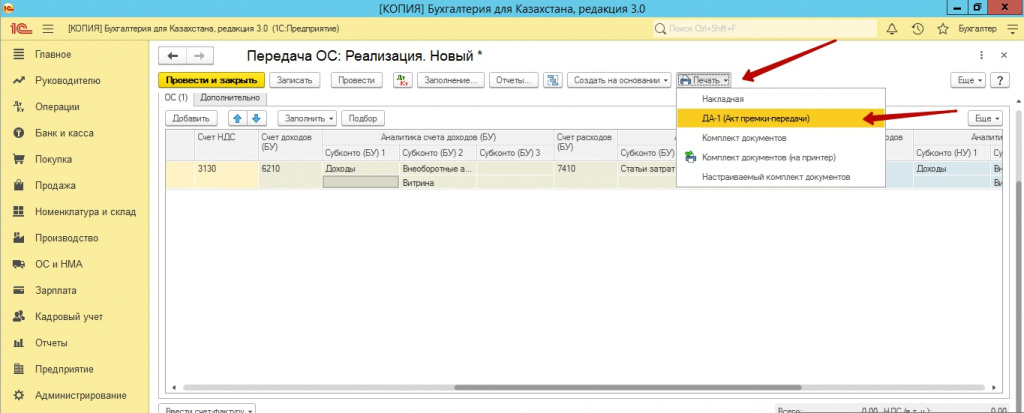1024x413 pixels.
Task: Open the Кадровый учет section
Action: [x=69, y=316]
